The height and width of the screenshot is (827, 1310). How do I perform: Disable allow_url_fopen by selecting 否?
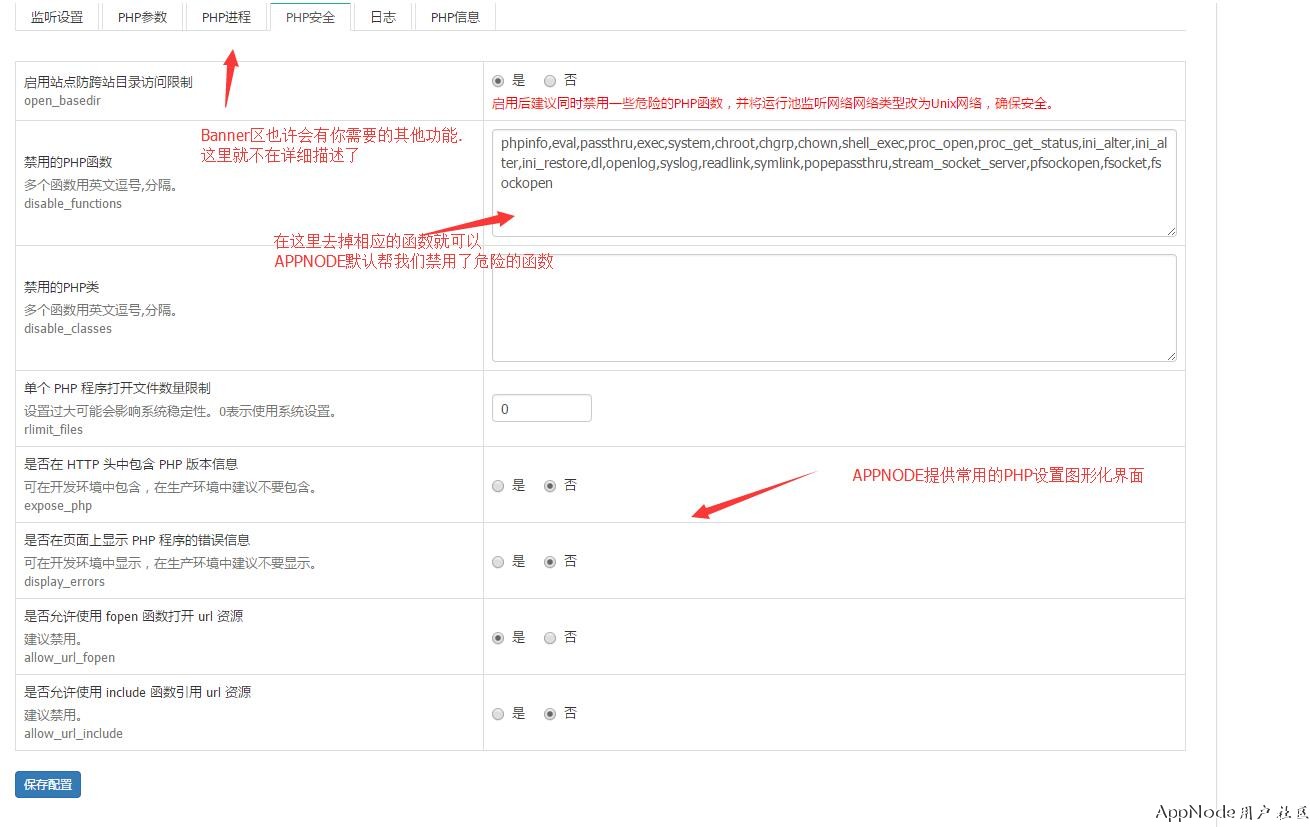click(550, 638)
